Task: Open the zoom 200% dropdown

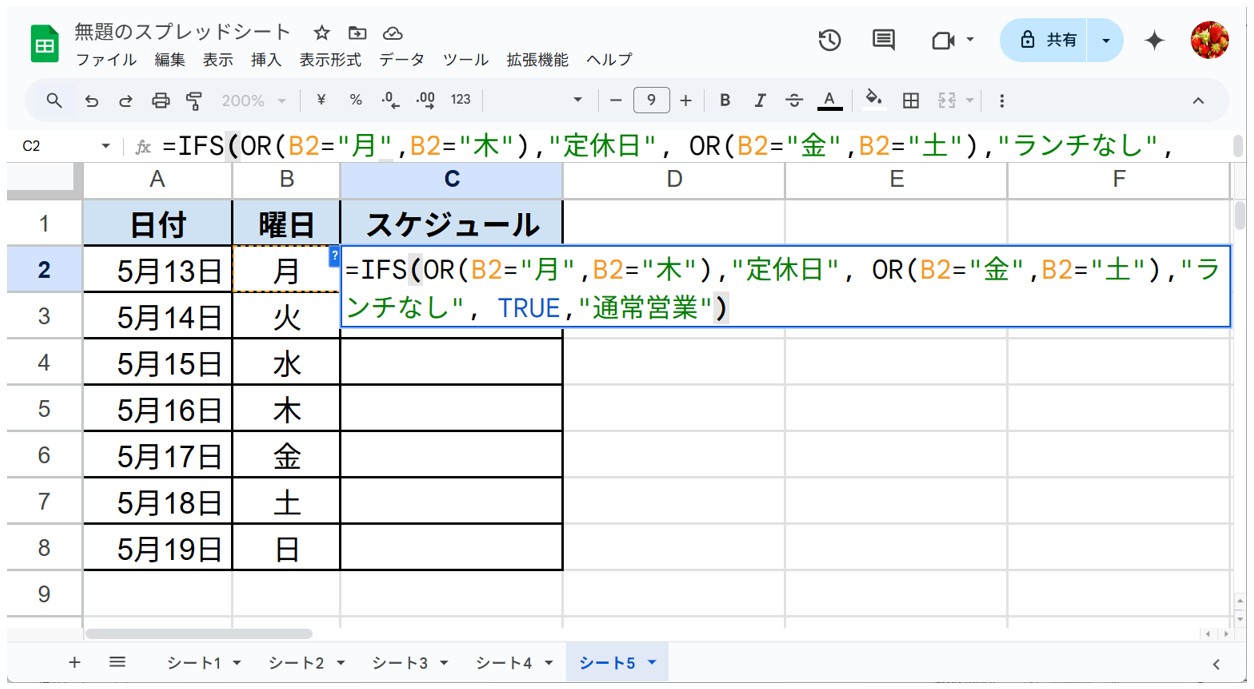Action: click(254, 100)
